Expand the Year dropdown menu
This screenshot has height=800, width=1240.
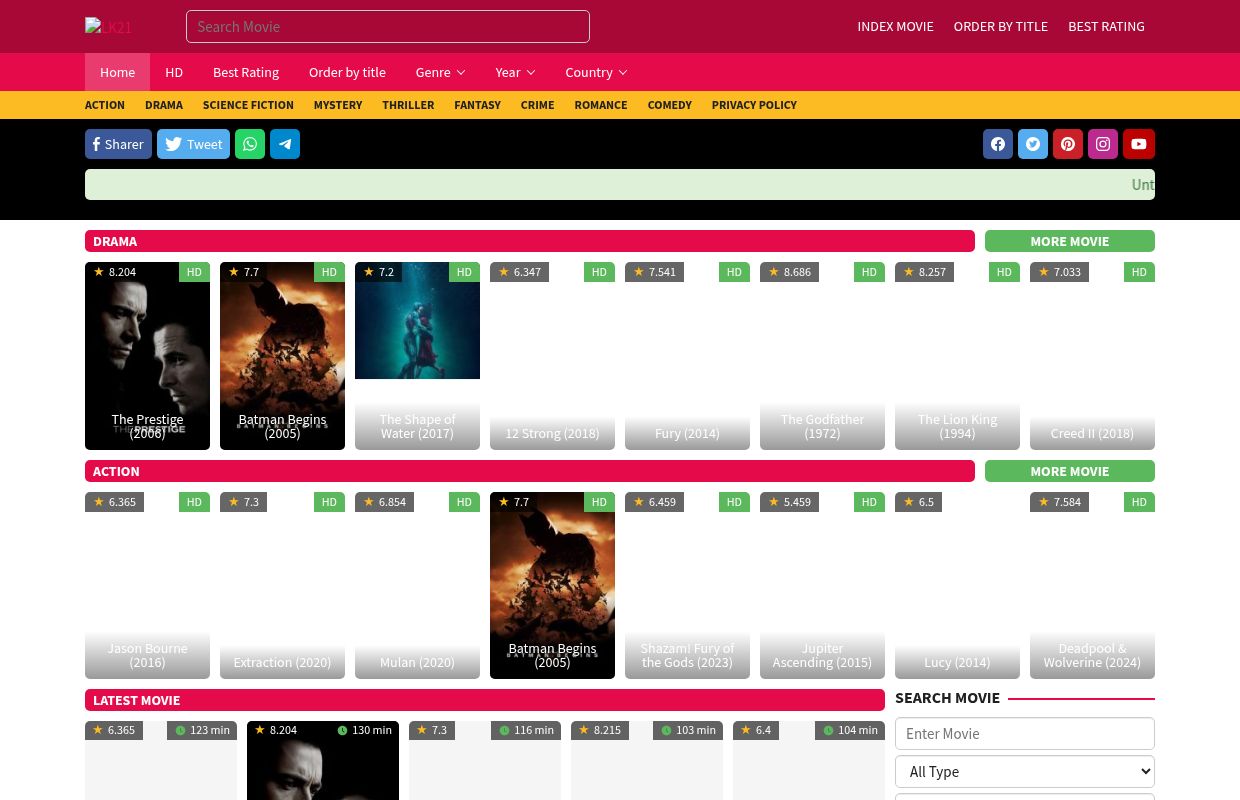515,72
